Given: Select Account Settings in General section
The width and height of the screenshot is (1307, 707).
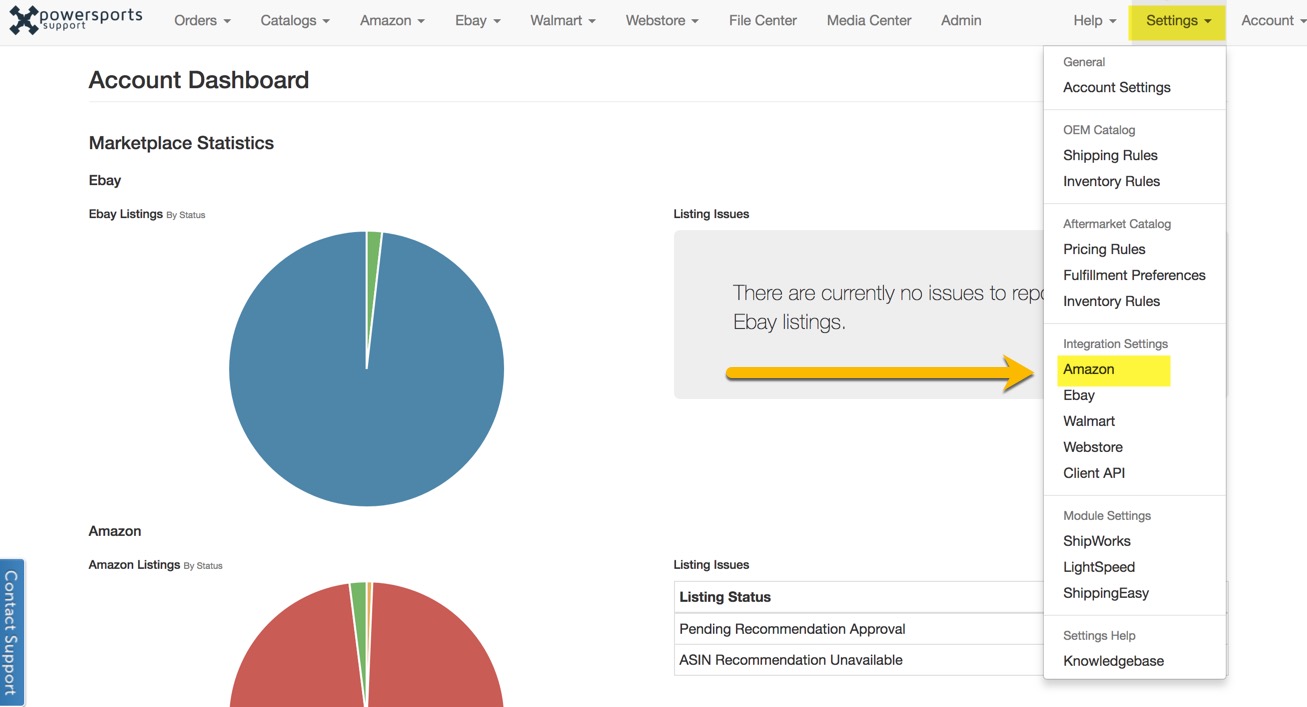Looking at the screenshot, I should point(1117,87).
